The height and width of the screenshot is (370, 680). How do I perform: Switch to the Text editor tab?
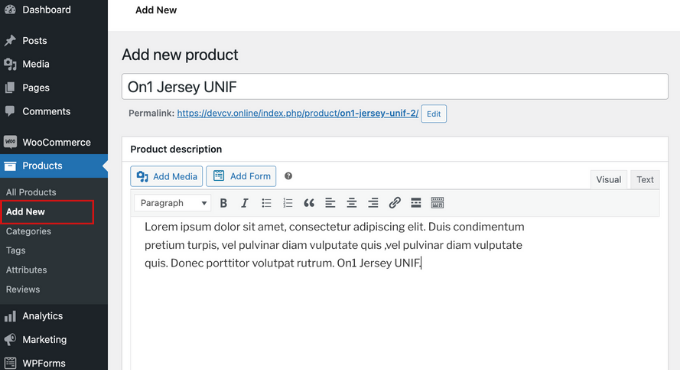tap(645, 180)
